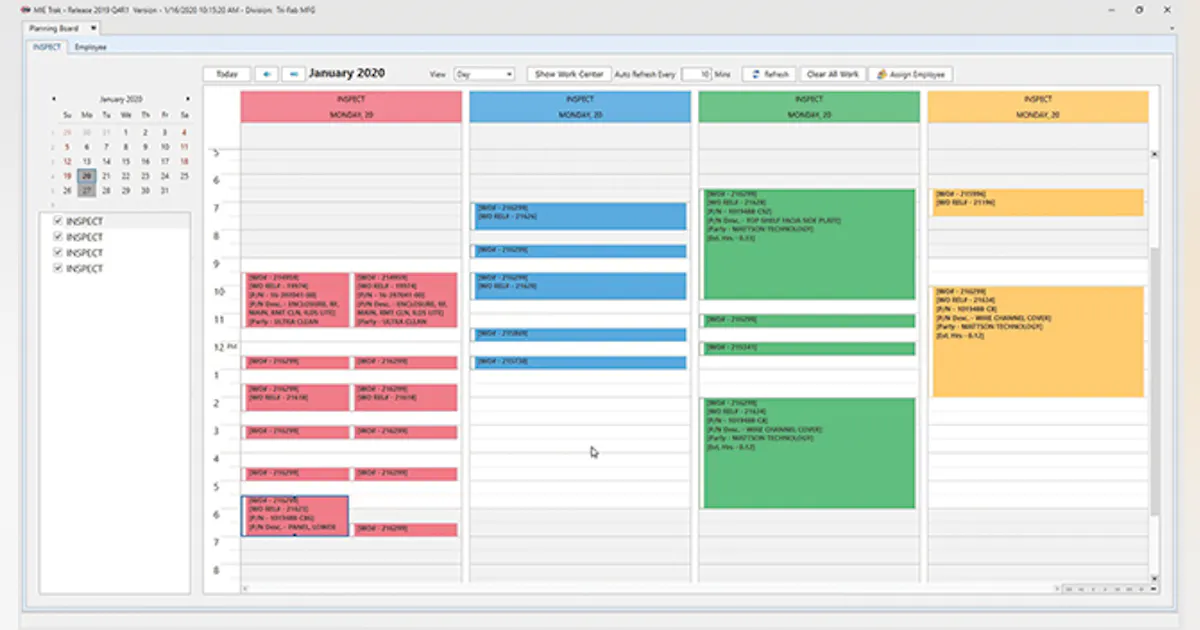The image size is (1200, 630).
Task: Select blue appointment with WO REL# 21626
Action: pos(580,216)
